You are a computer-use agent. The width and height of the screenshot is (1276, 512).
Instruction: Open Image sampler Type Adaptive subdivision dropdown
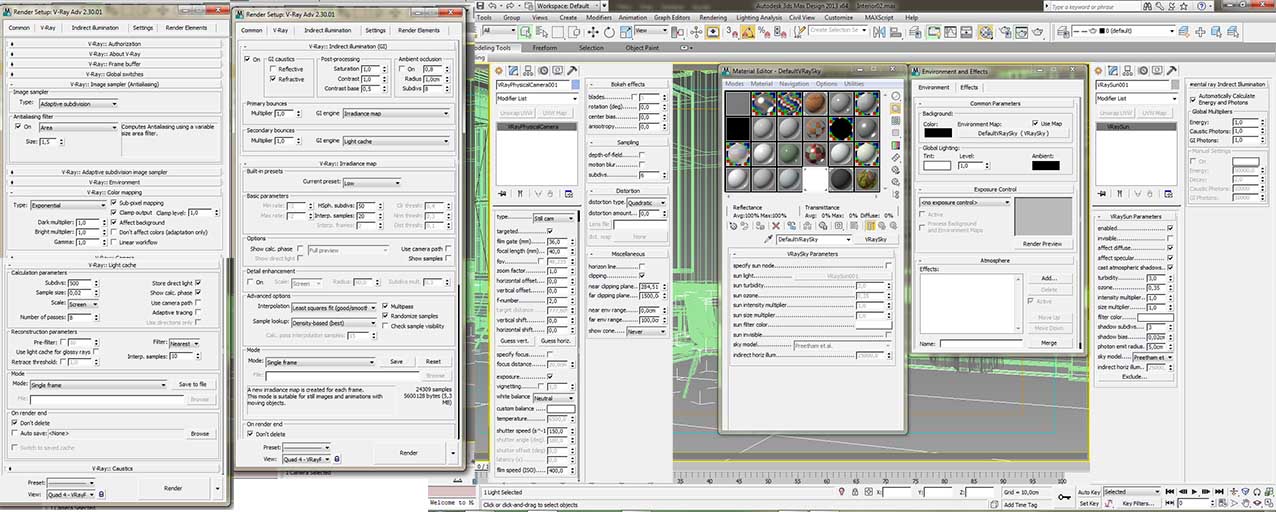78,104
